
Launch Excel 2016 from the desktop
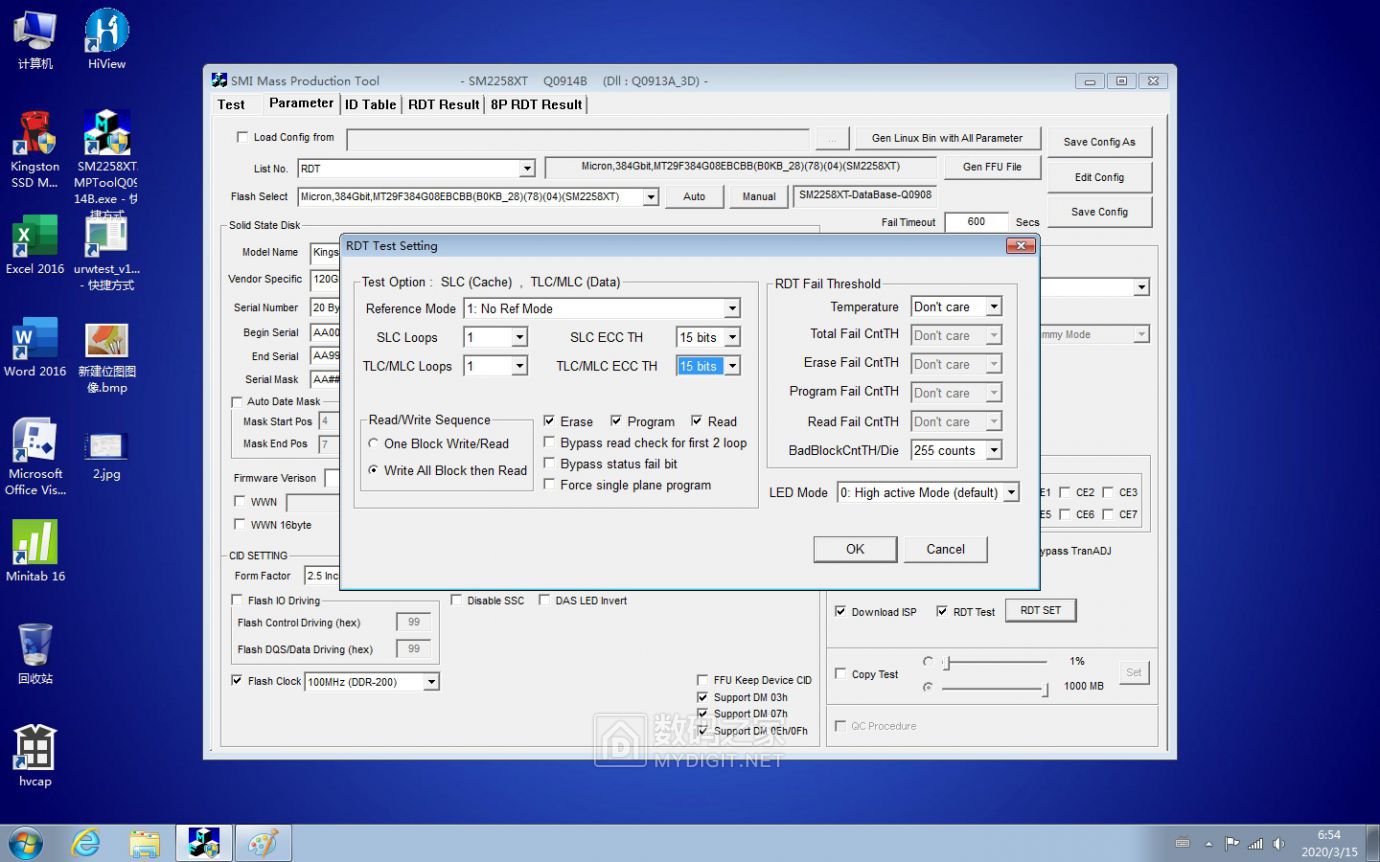(35, 238)
